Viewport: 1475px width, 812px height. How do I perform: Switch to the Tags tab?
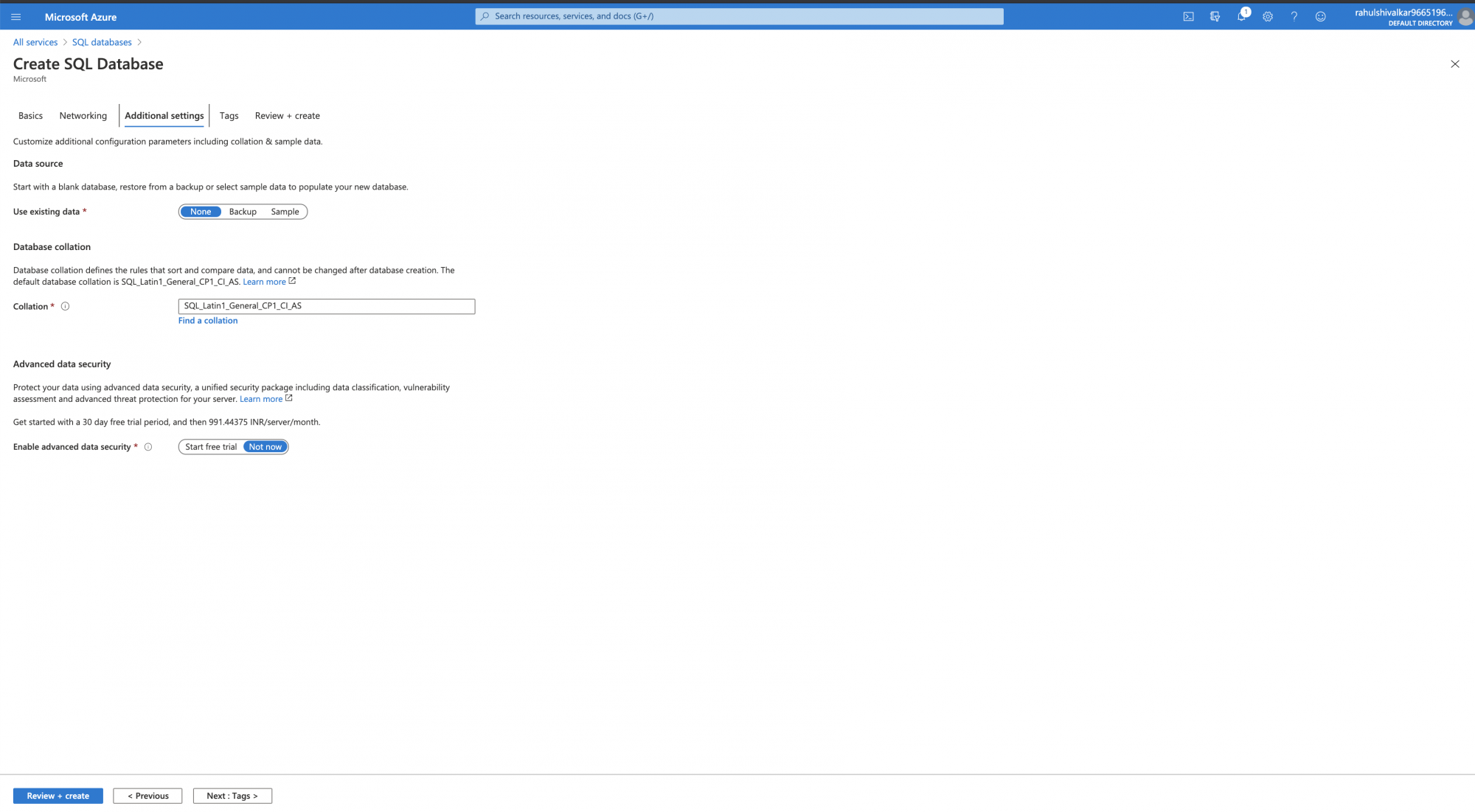click(229, 116)
